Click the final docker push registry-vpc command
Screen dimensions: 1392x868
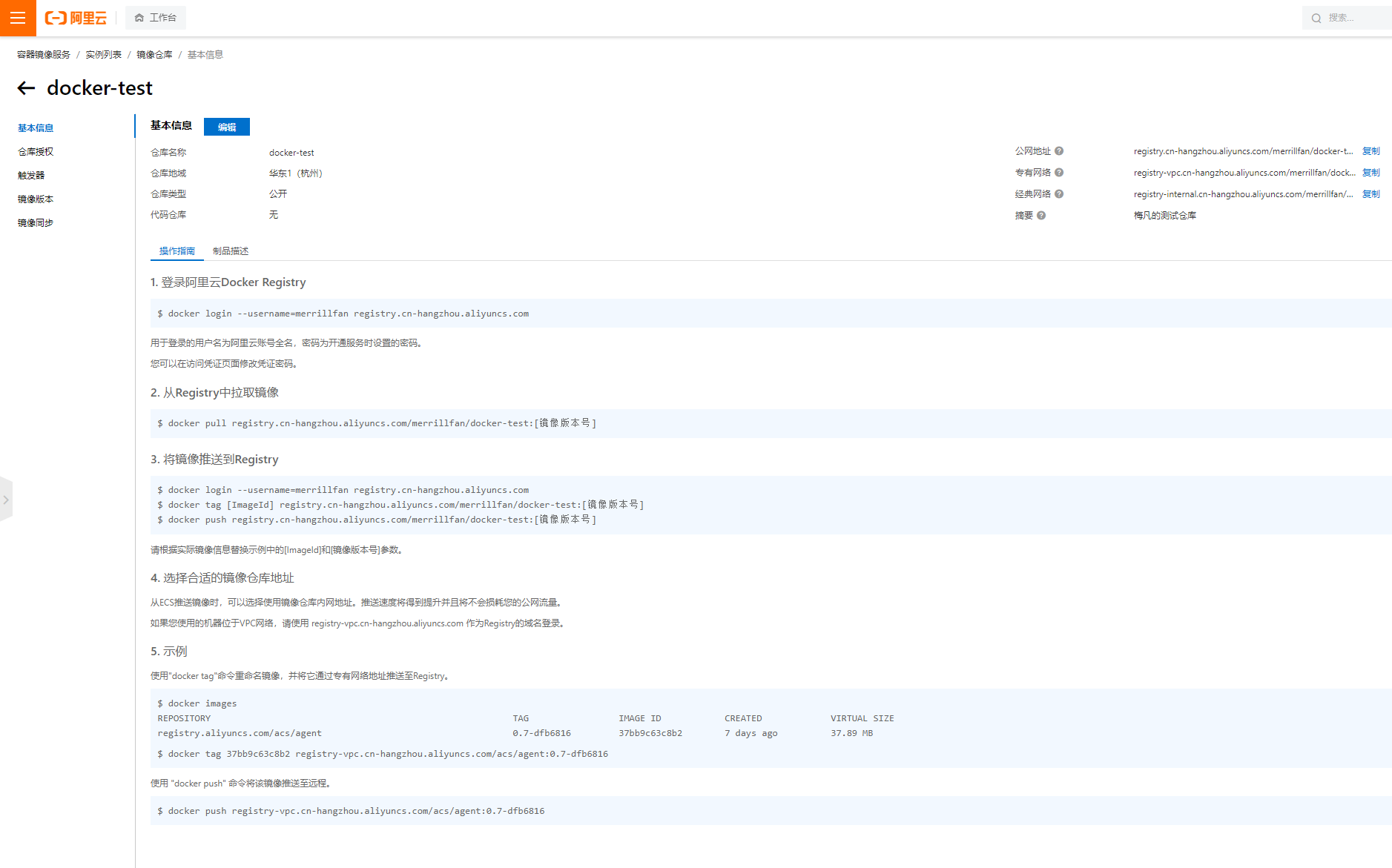(x=351, y=811)
